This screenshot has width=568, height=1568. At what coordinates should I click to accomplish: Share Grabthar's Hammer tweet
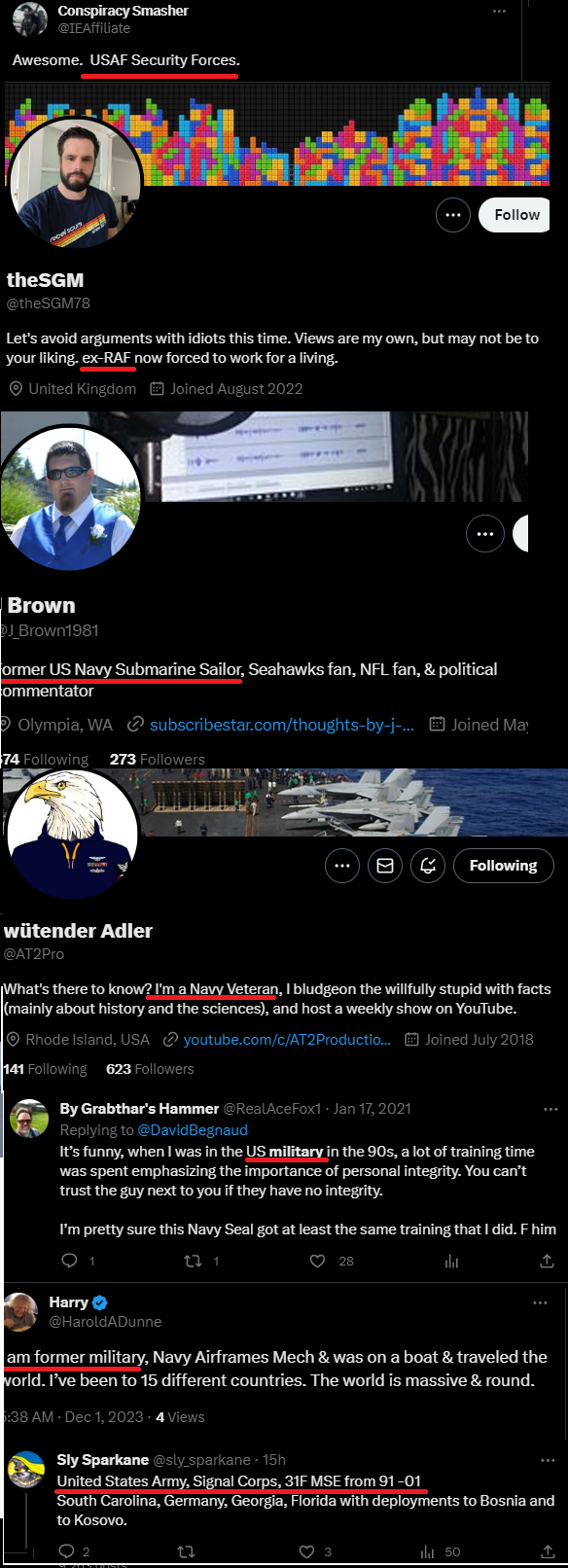point(547,1261)
